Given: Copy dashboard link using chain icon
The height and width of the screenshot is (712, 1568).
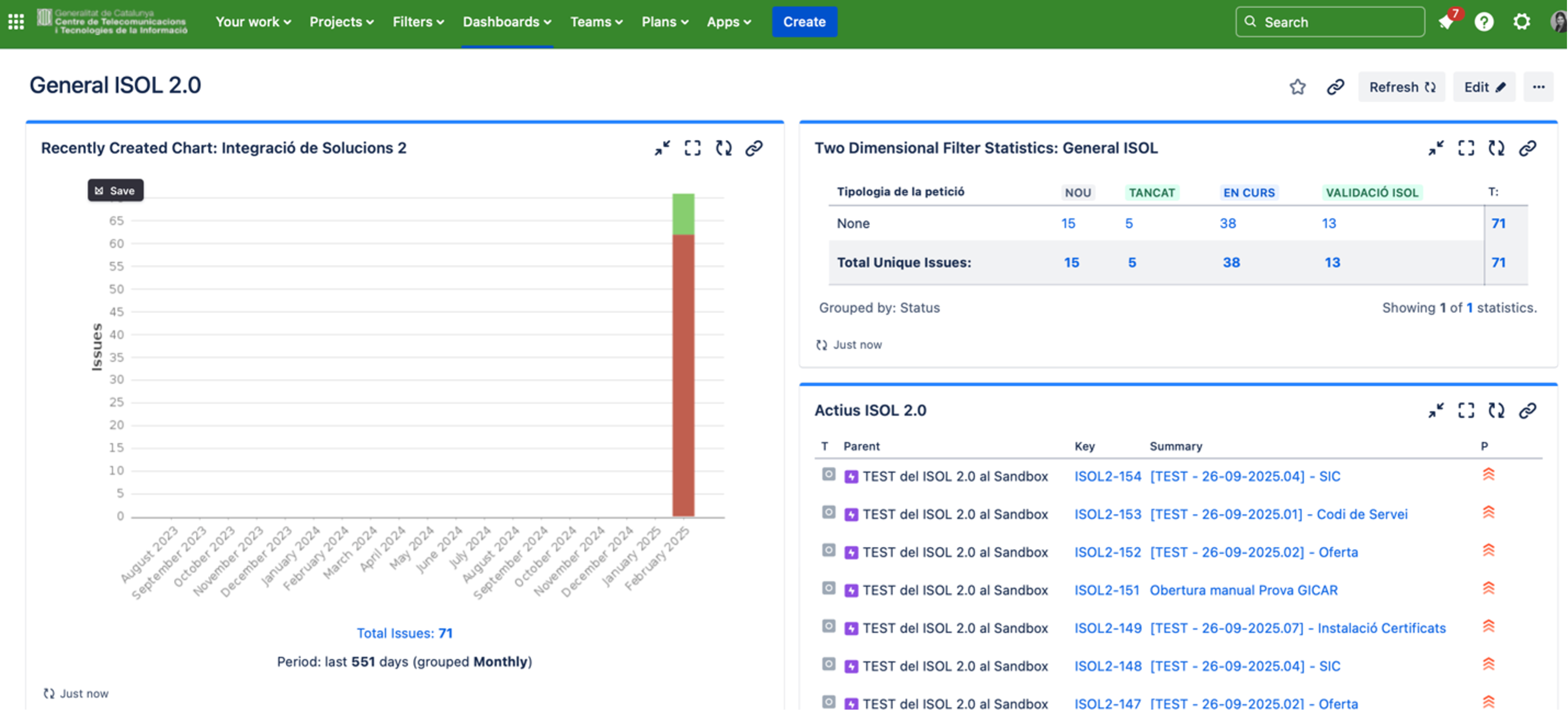Looking at the screenshot, I should 1335,87.
